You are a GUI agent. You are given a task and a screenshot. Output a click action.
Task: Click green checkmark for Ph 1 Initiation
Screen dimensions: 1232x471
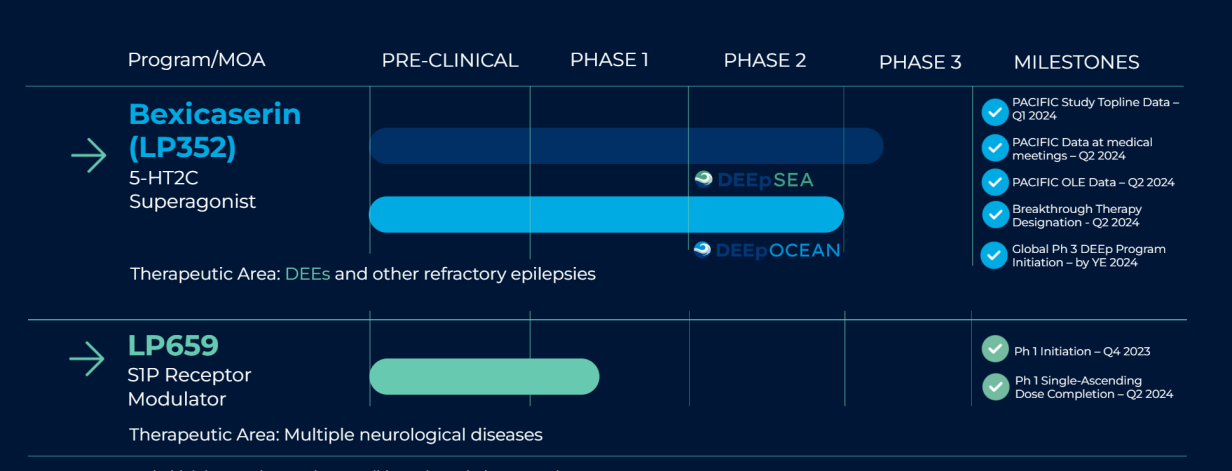(995, 349)
